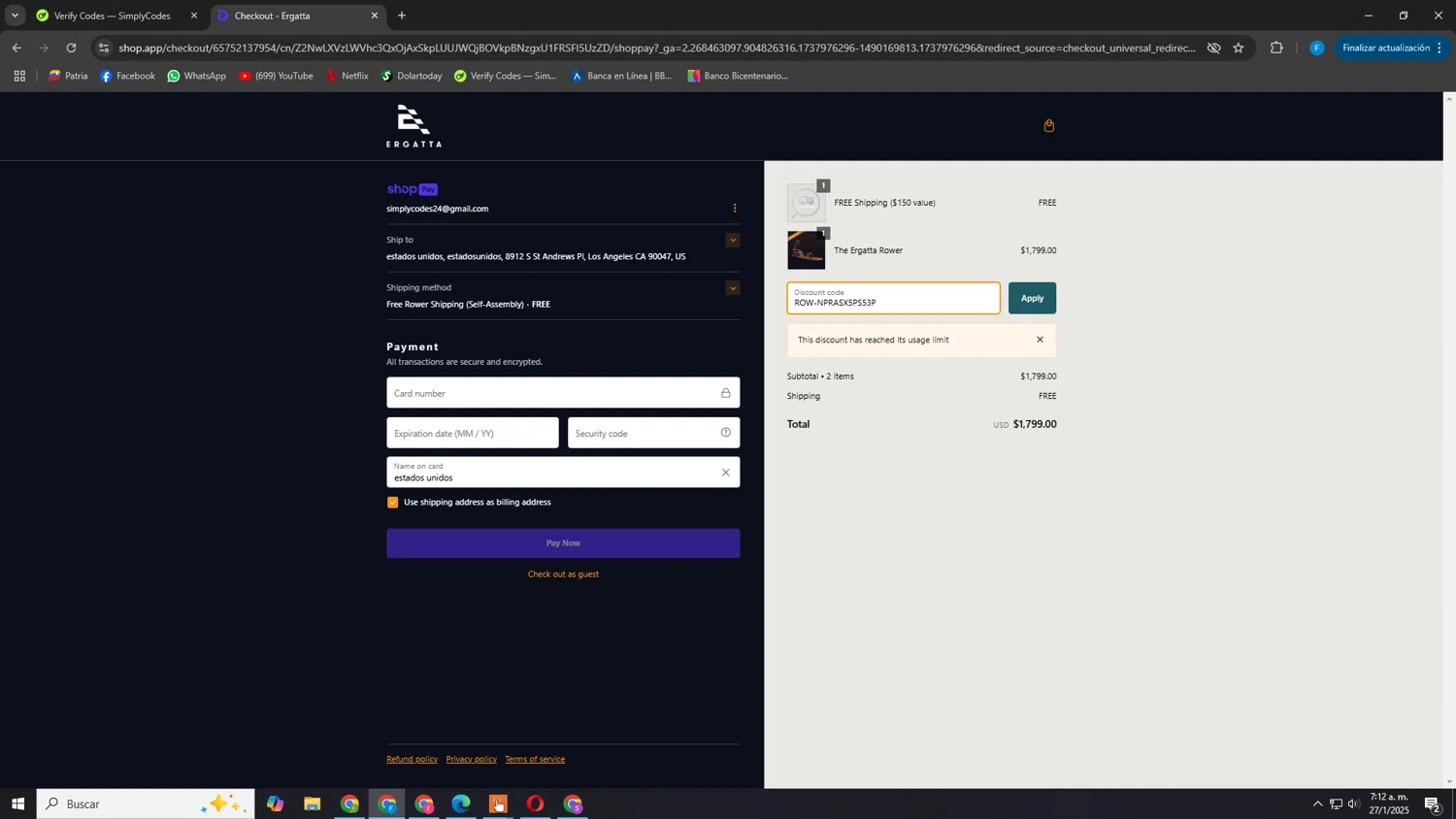
Task: Open the Windows Start menu
Action: pyautogui.click(x=17, y=803)
